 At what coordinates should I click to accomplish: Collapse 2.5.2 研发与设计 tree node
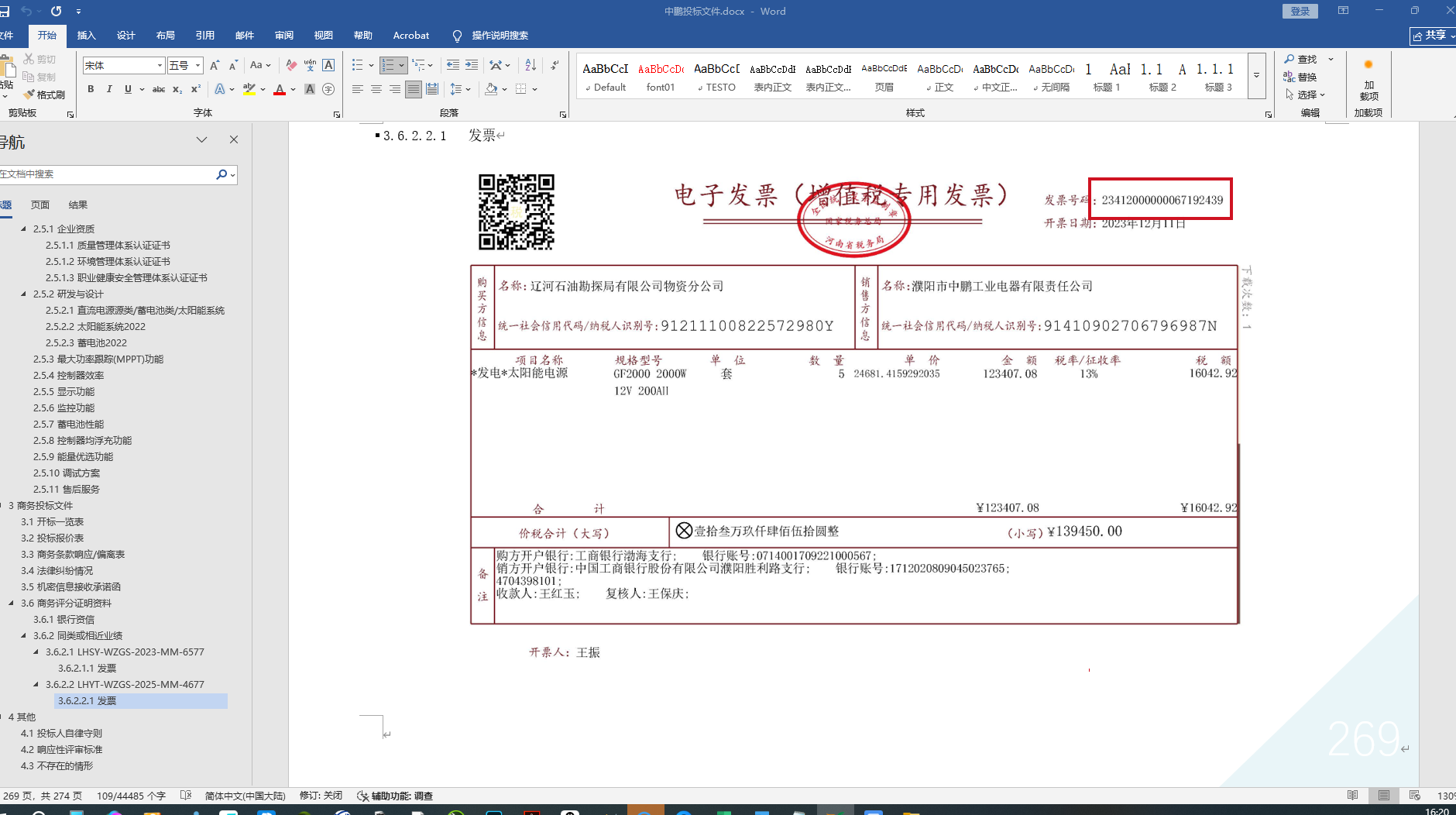click(x=24, y=294)
